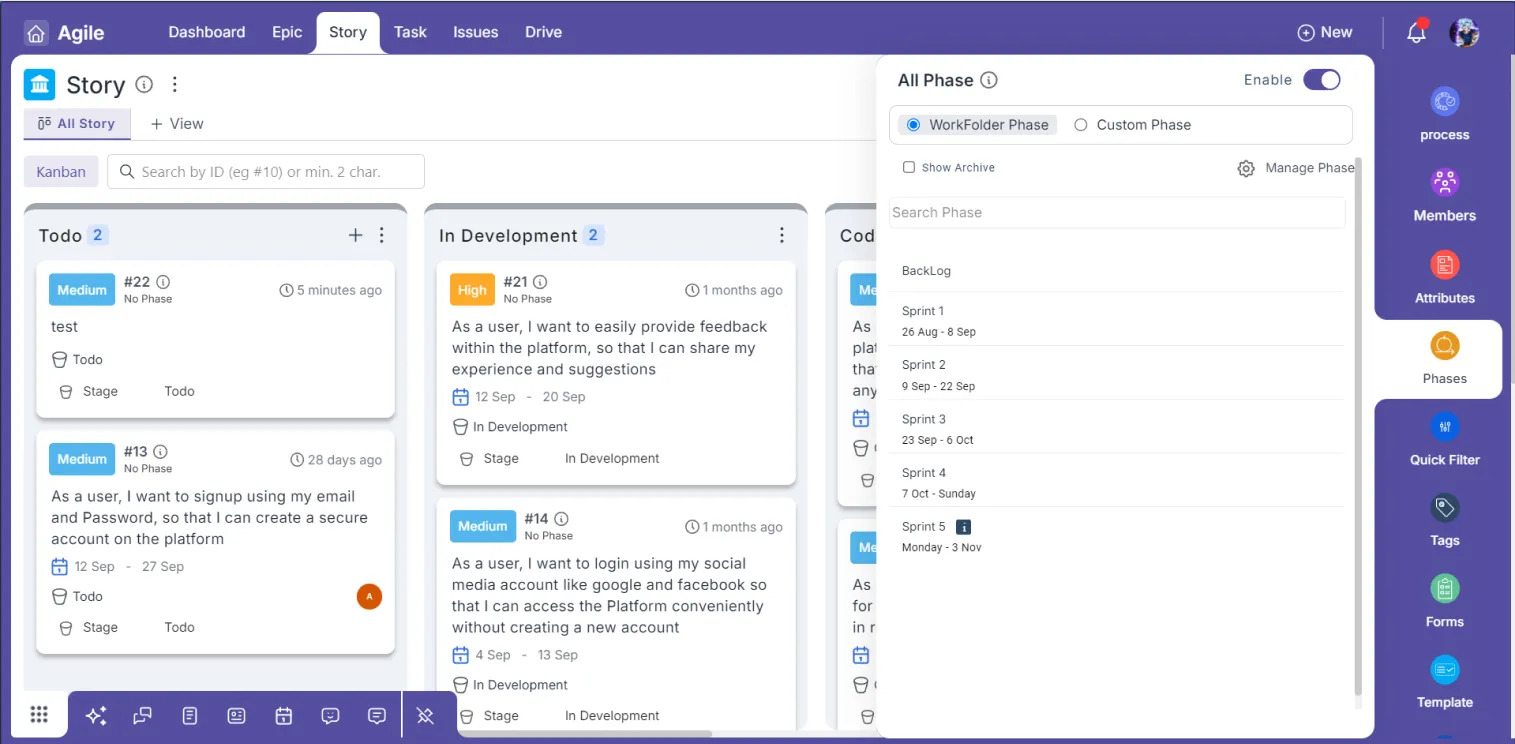Open the comment lines icon in bottom toolbar
This screenshot has height=744, width=1515.
pos(377,716)
